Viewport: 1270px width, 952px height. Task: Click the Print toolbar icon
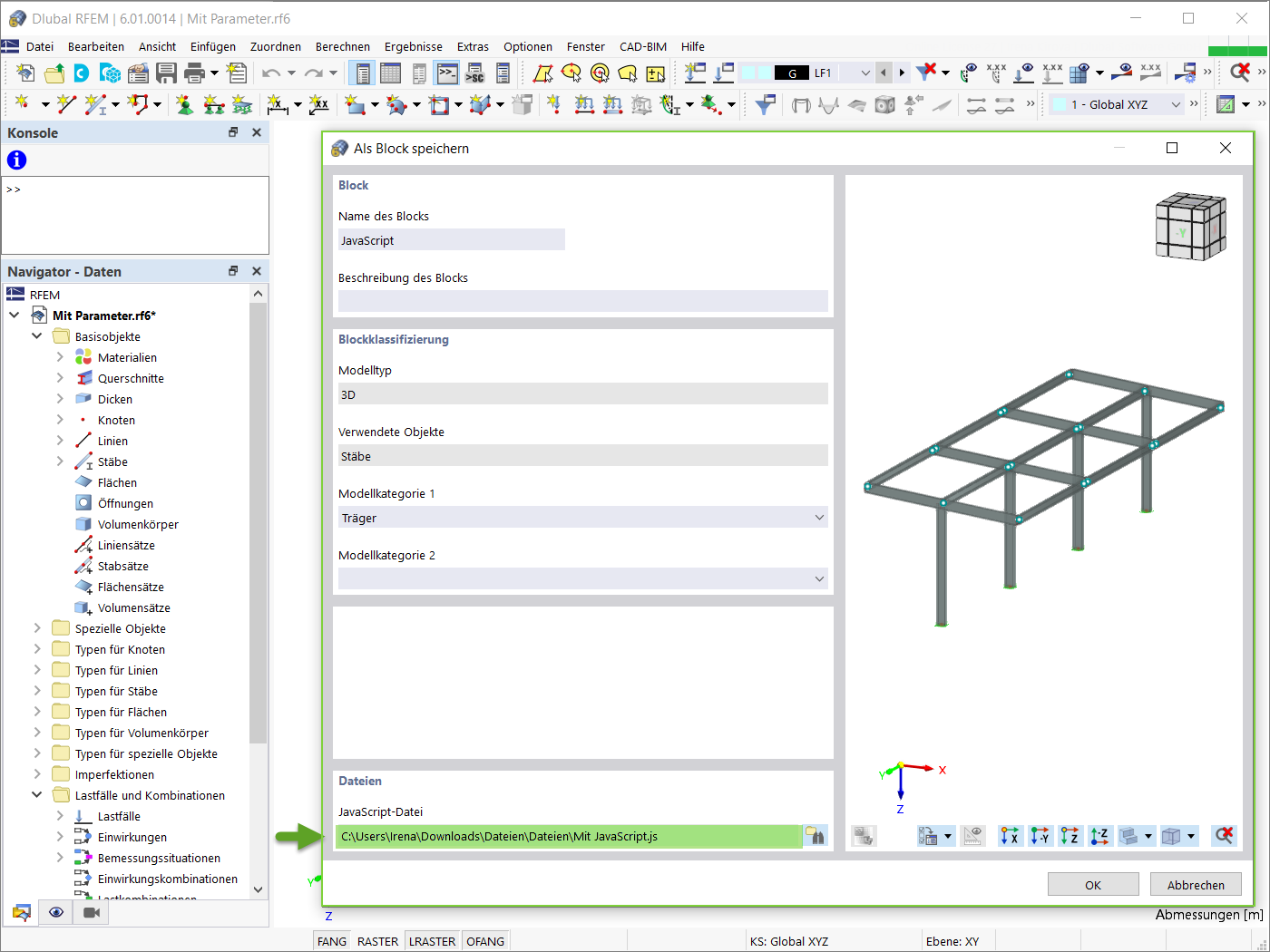click(x=194, y=73)
